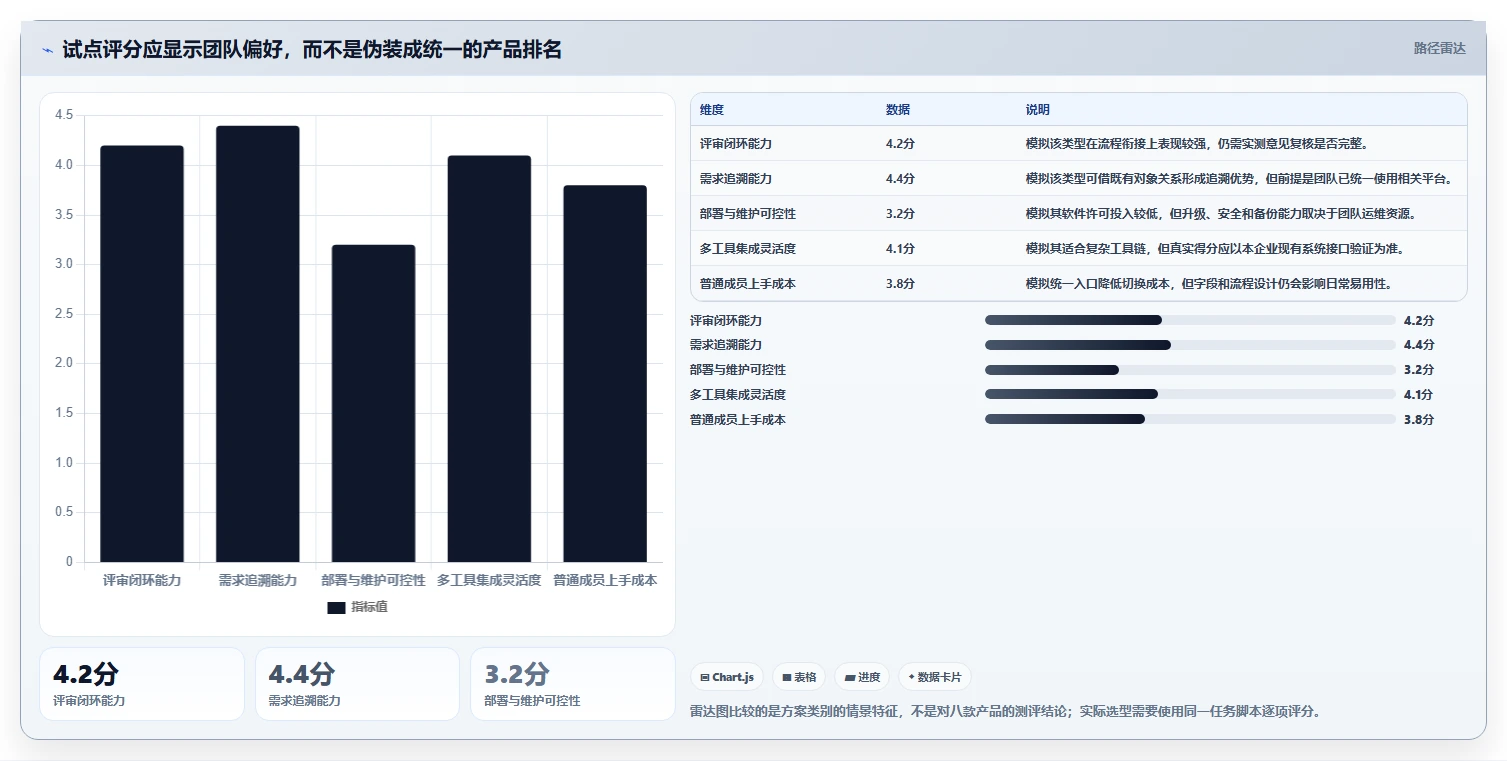Open the 3.2分 部署与维护可控性 data card
Screen dimensions: 1507x761
tap(573, 684)
